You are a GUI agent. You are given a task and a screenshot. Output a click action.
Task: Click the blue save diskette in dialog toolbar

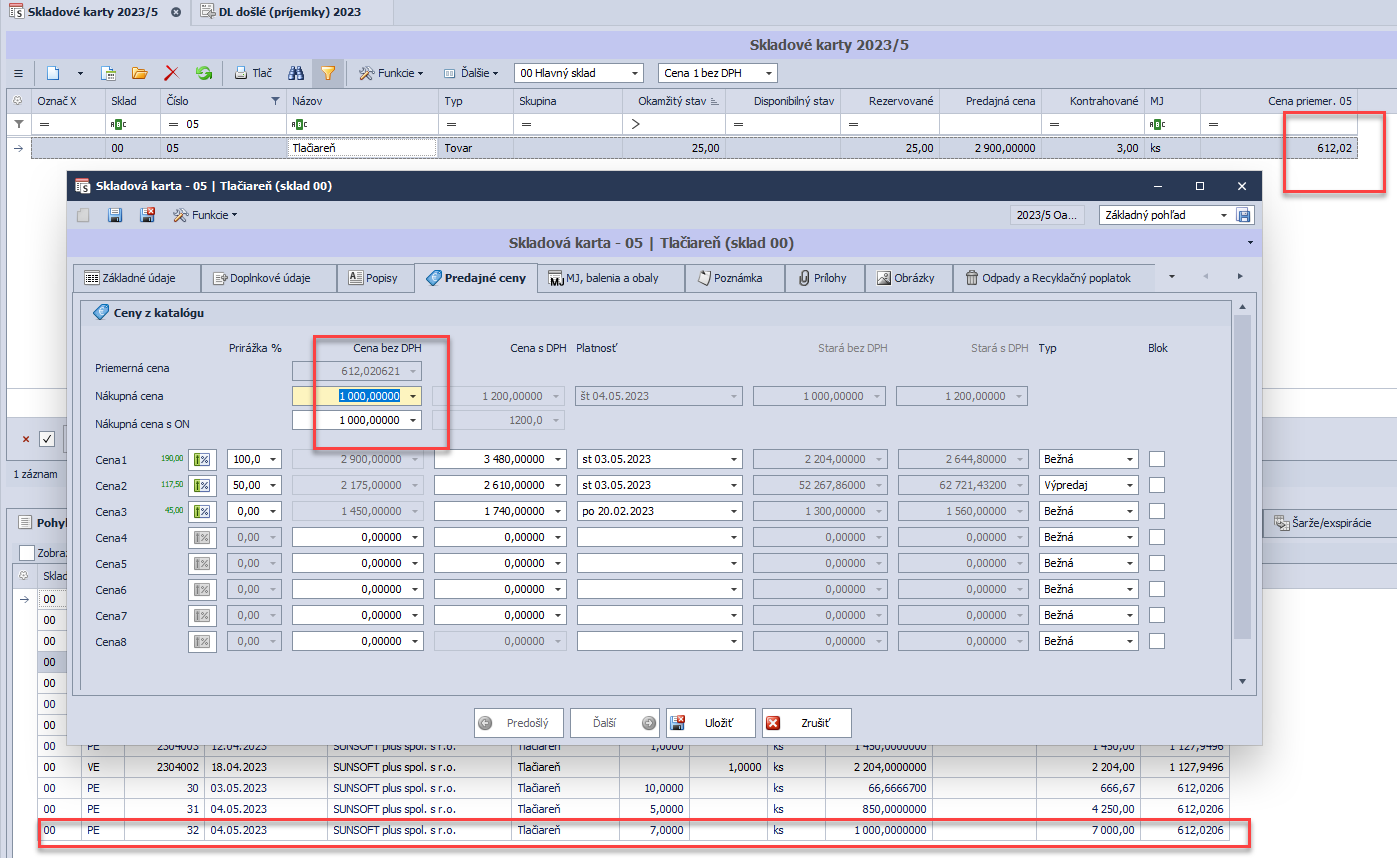(x=115, y=215)
